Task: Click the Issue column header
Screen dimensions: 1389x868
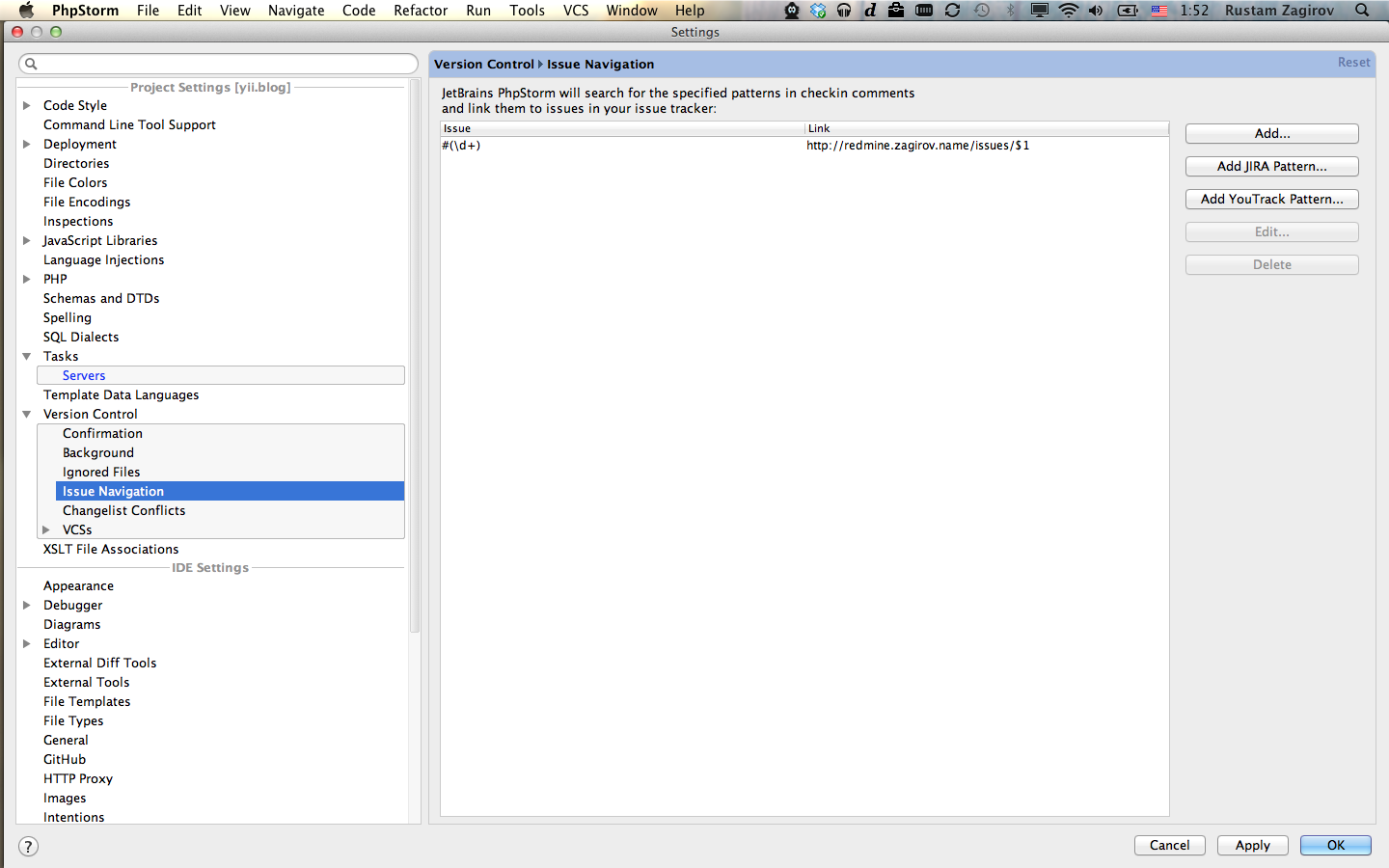Action: [x=622, y=128]
